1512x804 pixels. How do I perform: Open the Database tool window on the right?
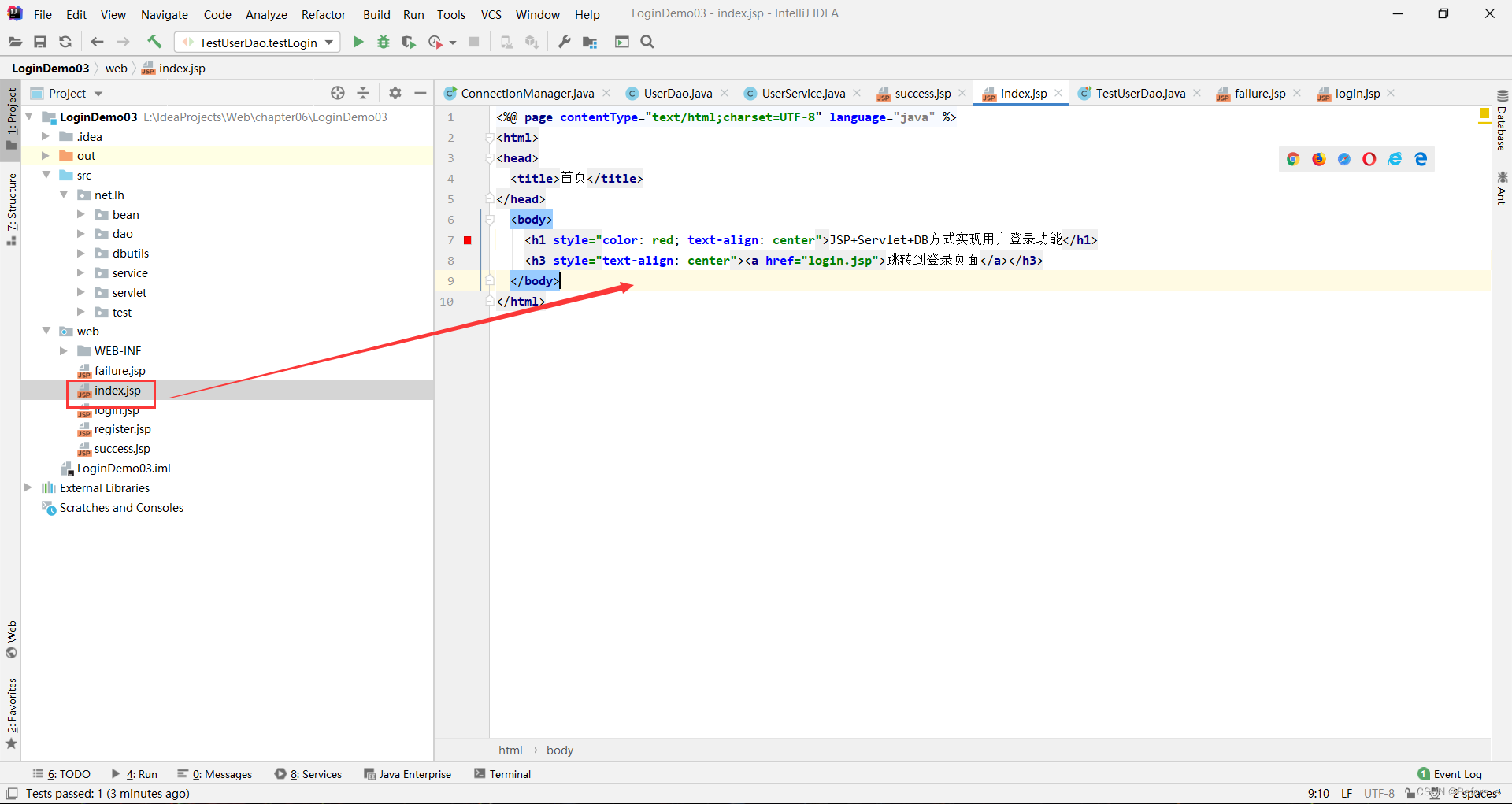(x=1500, y=126)
